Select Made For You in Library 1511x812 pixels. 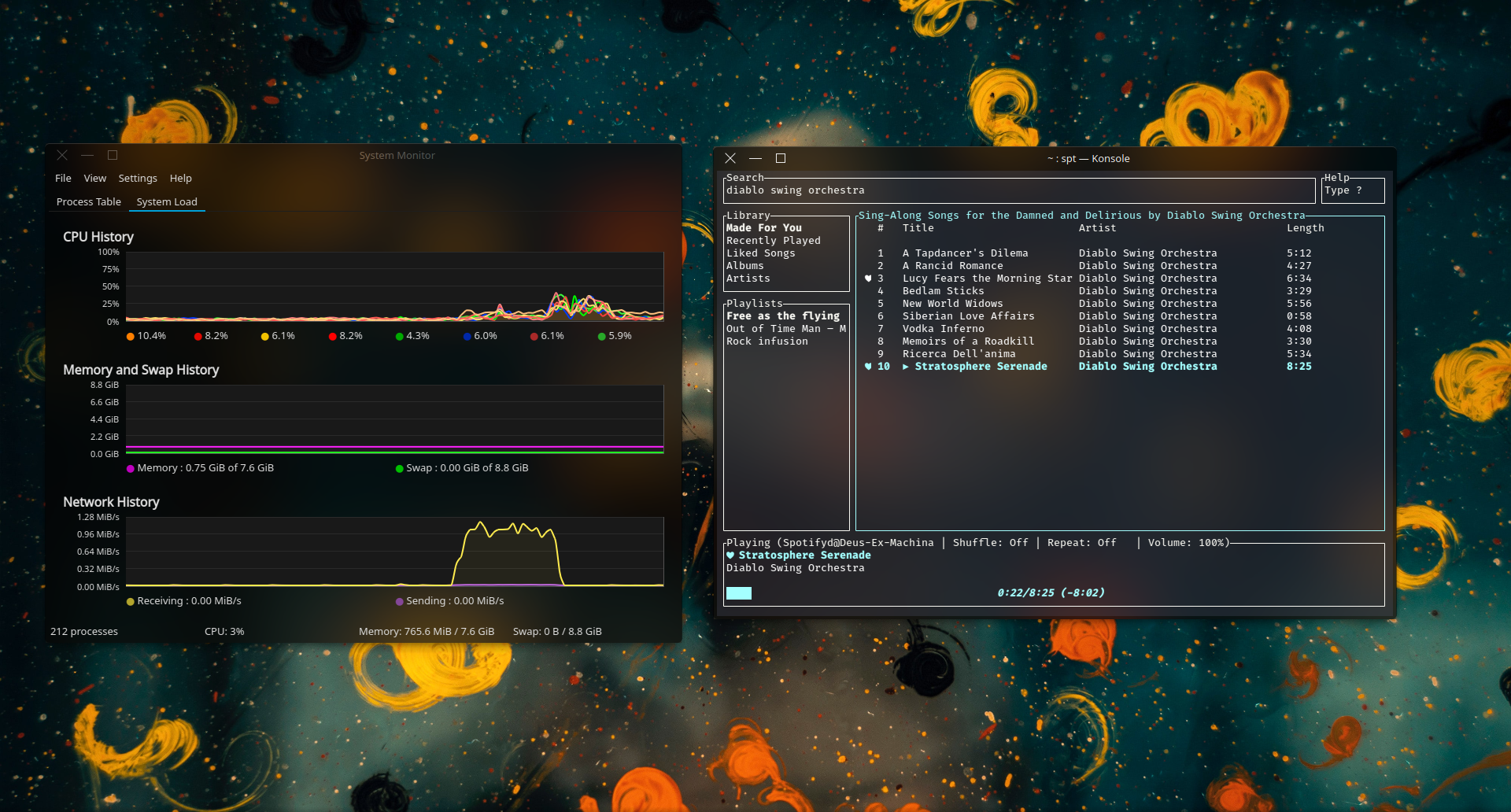pyautogui.click(x=764, y=228)
